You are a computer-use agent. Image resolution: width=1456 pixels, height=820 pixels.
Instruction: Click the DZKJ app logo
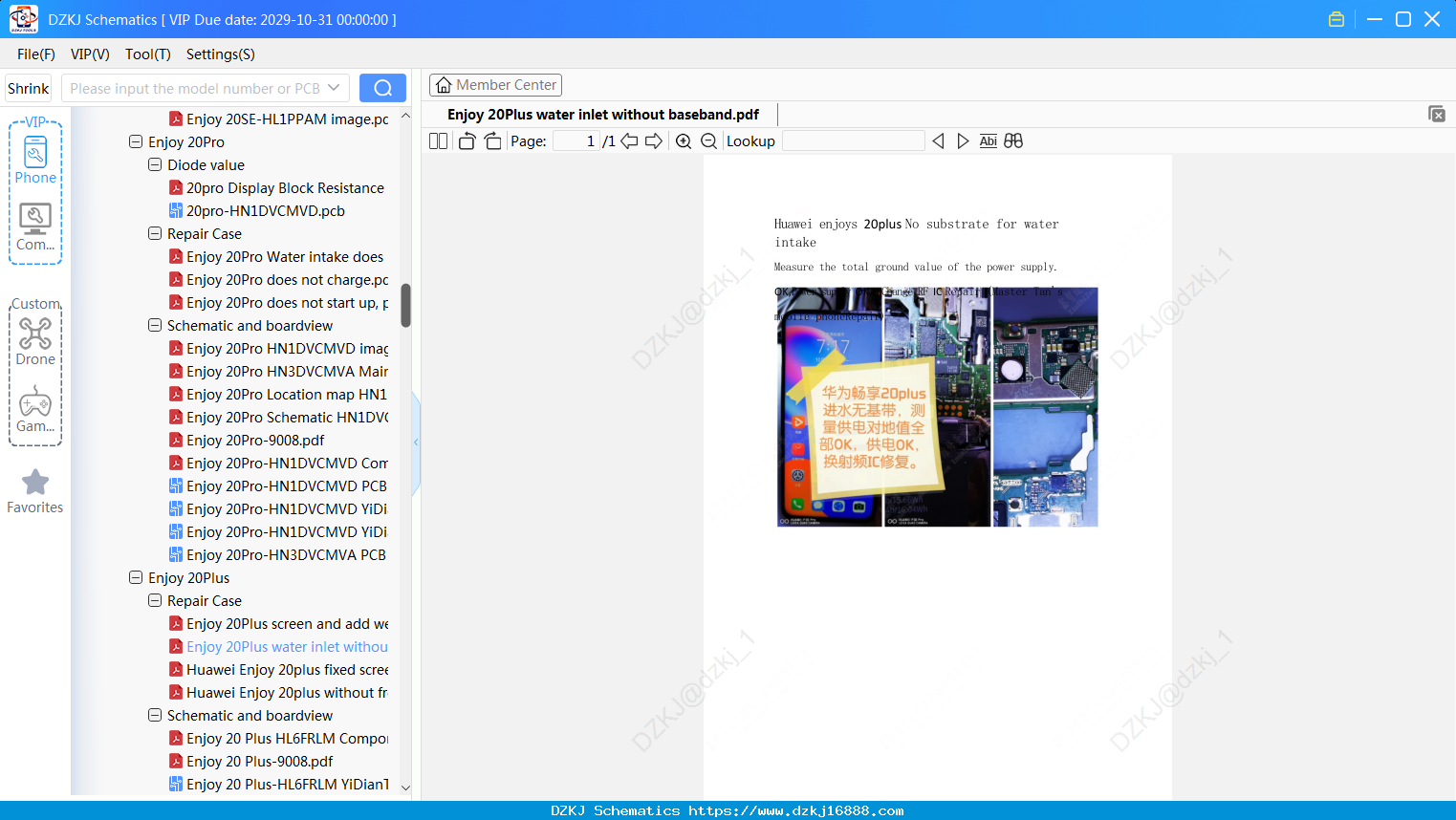23,19
